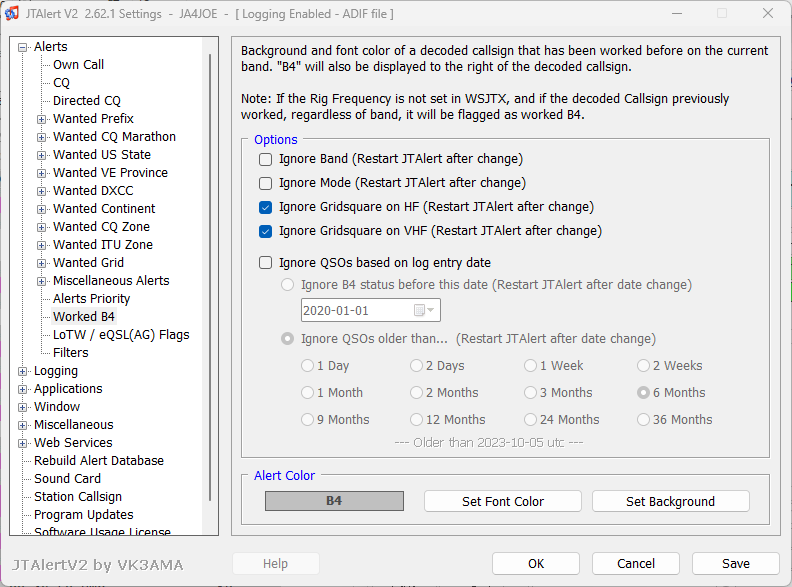Collapse the Alerts tree node
This screenshot has height=587, width=792.
22,47
